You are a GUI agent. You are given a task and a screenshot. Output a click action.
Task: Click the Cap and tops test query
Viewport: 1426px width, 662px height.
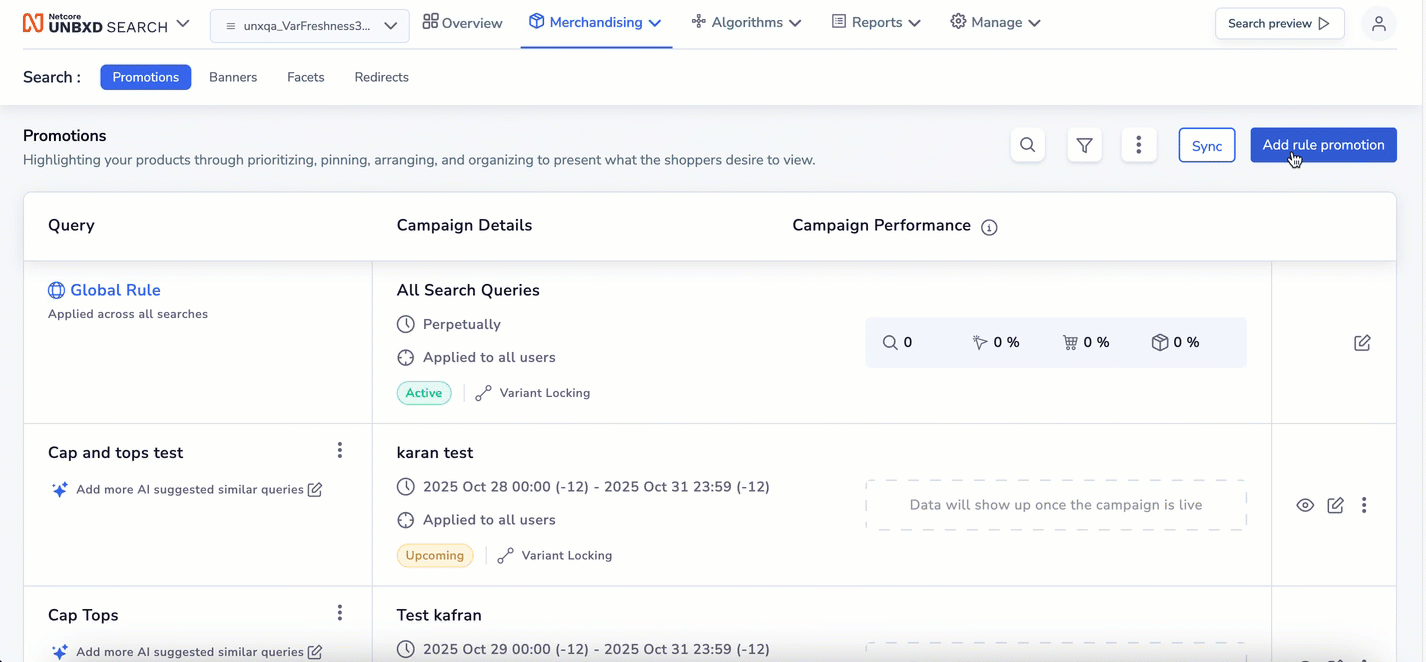pos(116,453)
